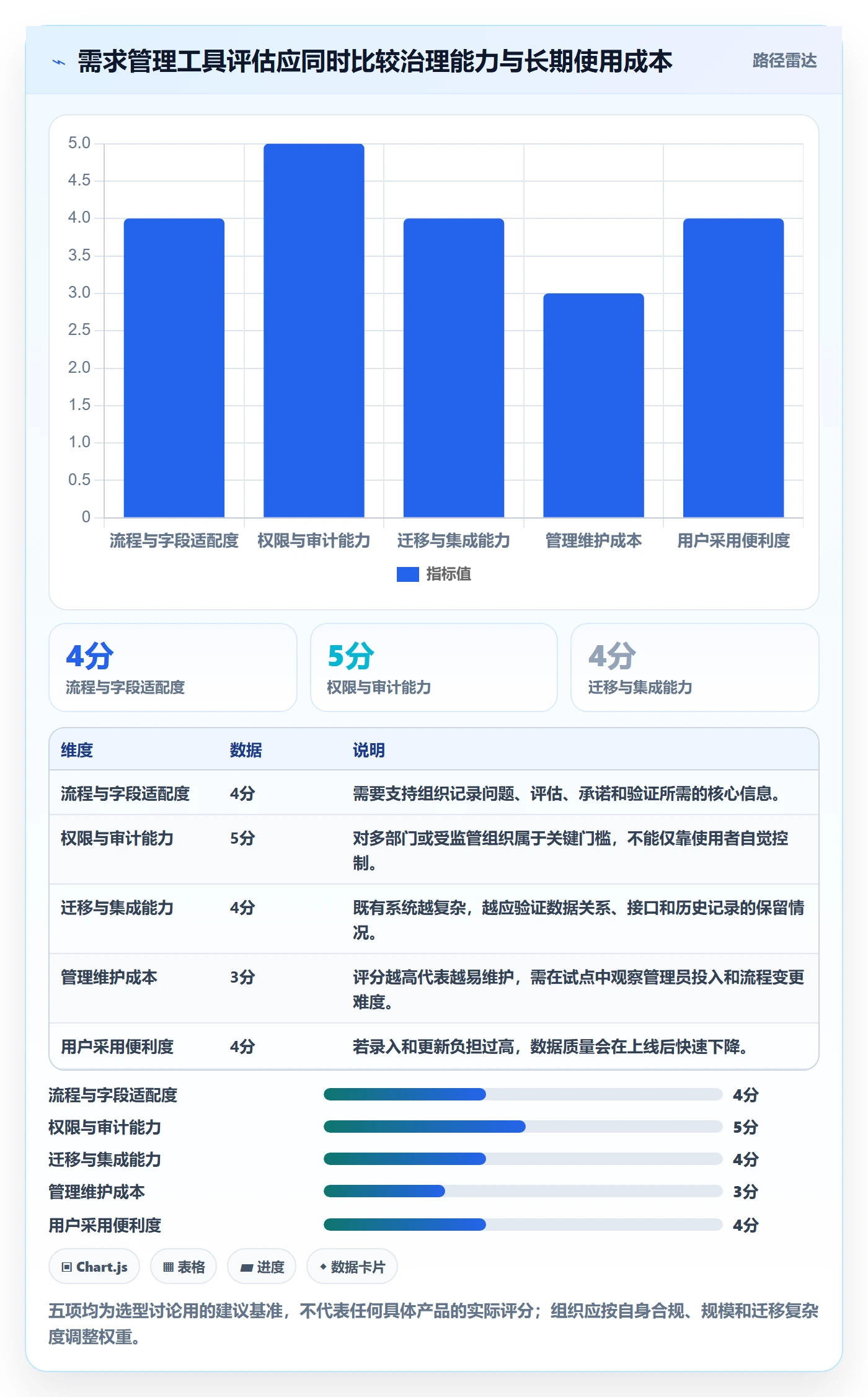
Task: Click the 5分 value in the table
Action: [242, 838]
